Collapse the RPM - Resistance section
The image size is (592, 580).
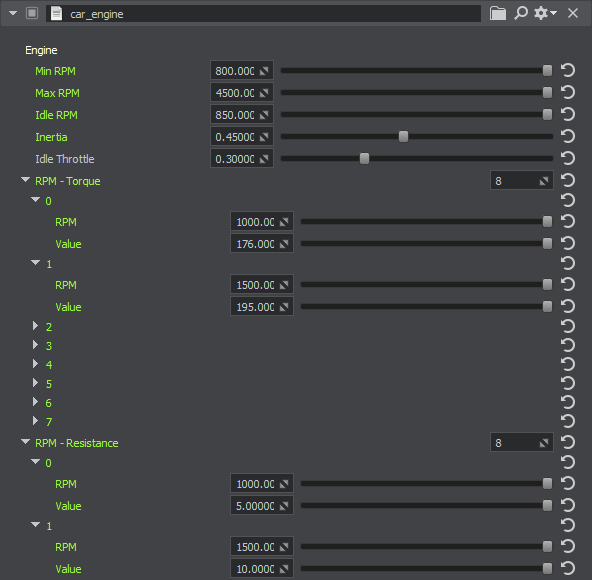26,441
